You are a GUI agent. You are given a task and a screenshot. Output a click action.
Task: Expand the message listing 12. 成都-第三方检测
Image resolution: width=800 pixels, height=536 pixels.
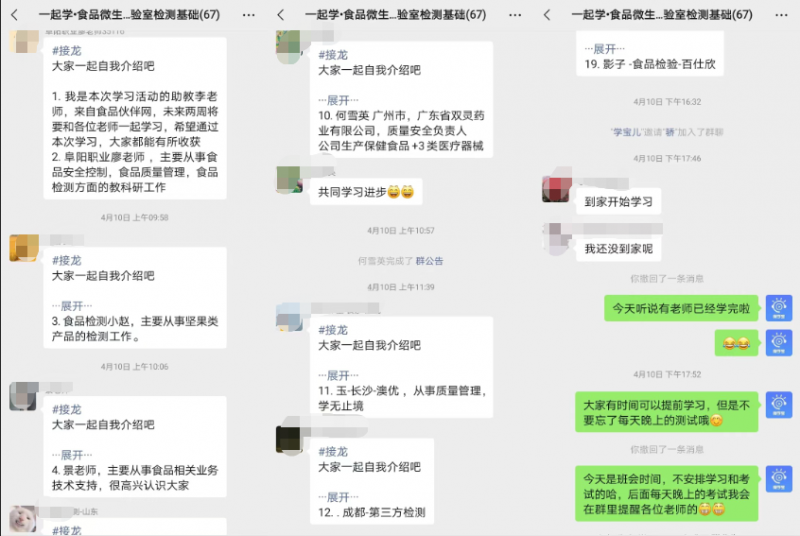(338, 497)
